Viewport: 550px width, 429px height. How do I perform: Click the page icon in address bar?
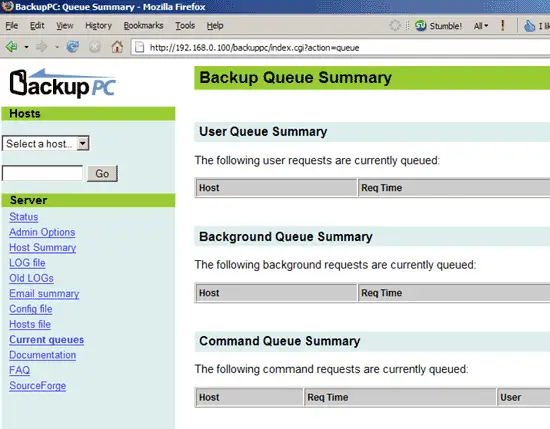point(140,47)
